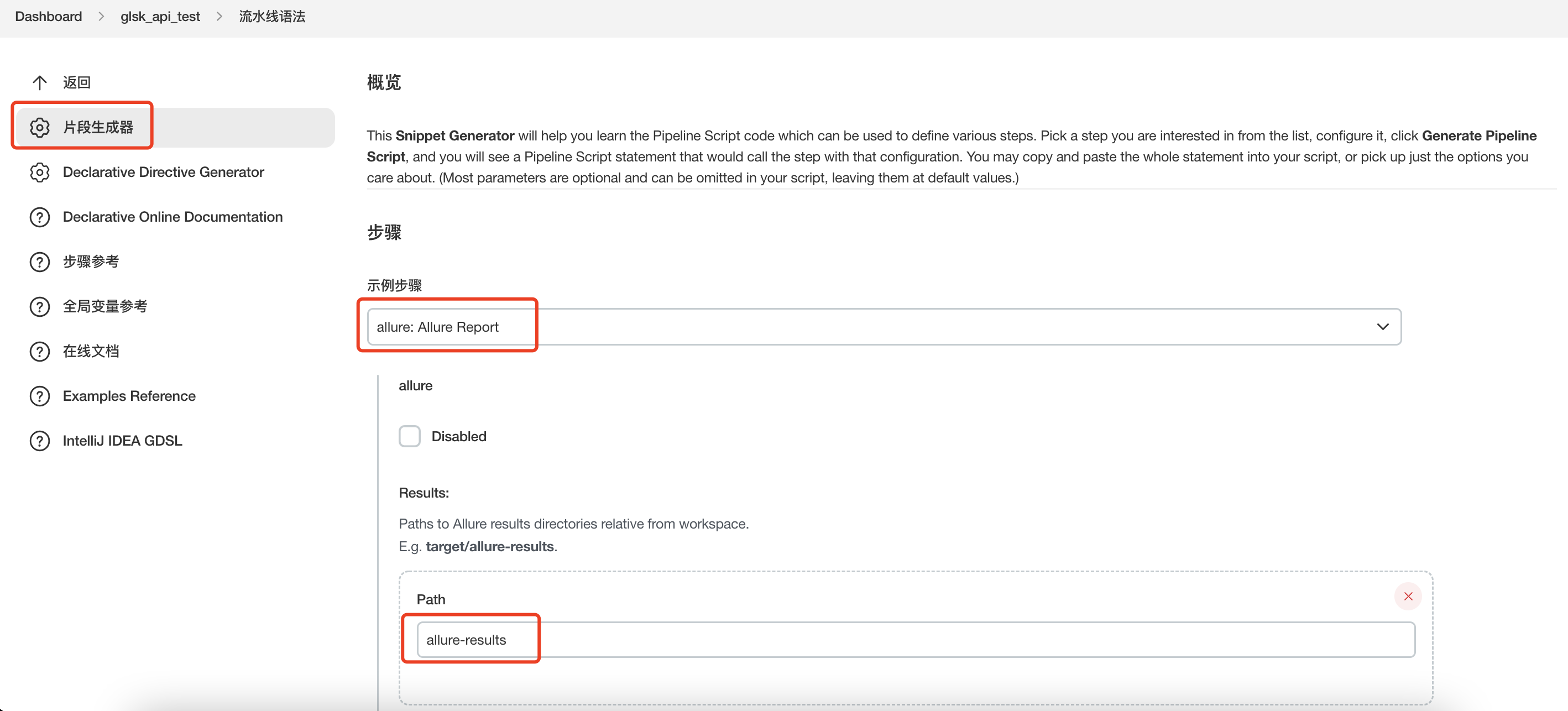Toggle the Disabled checkbox
Screen dimensions: 1568x711
point(410,436)
